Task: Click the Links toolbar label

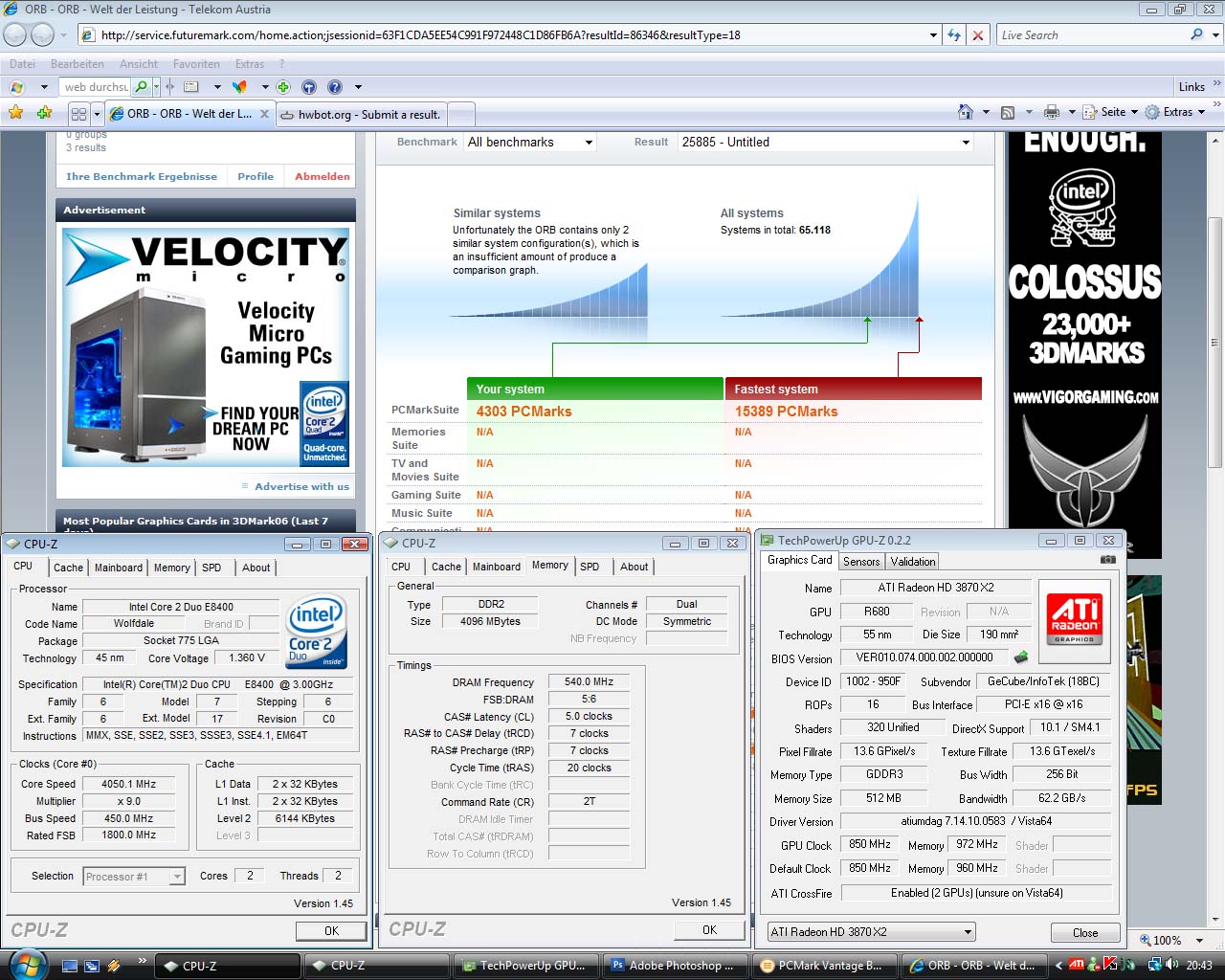Action: click(x=1192, y=86)
